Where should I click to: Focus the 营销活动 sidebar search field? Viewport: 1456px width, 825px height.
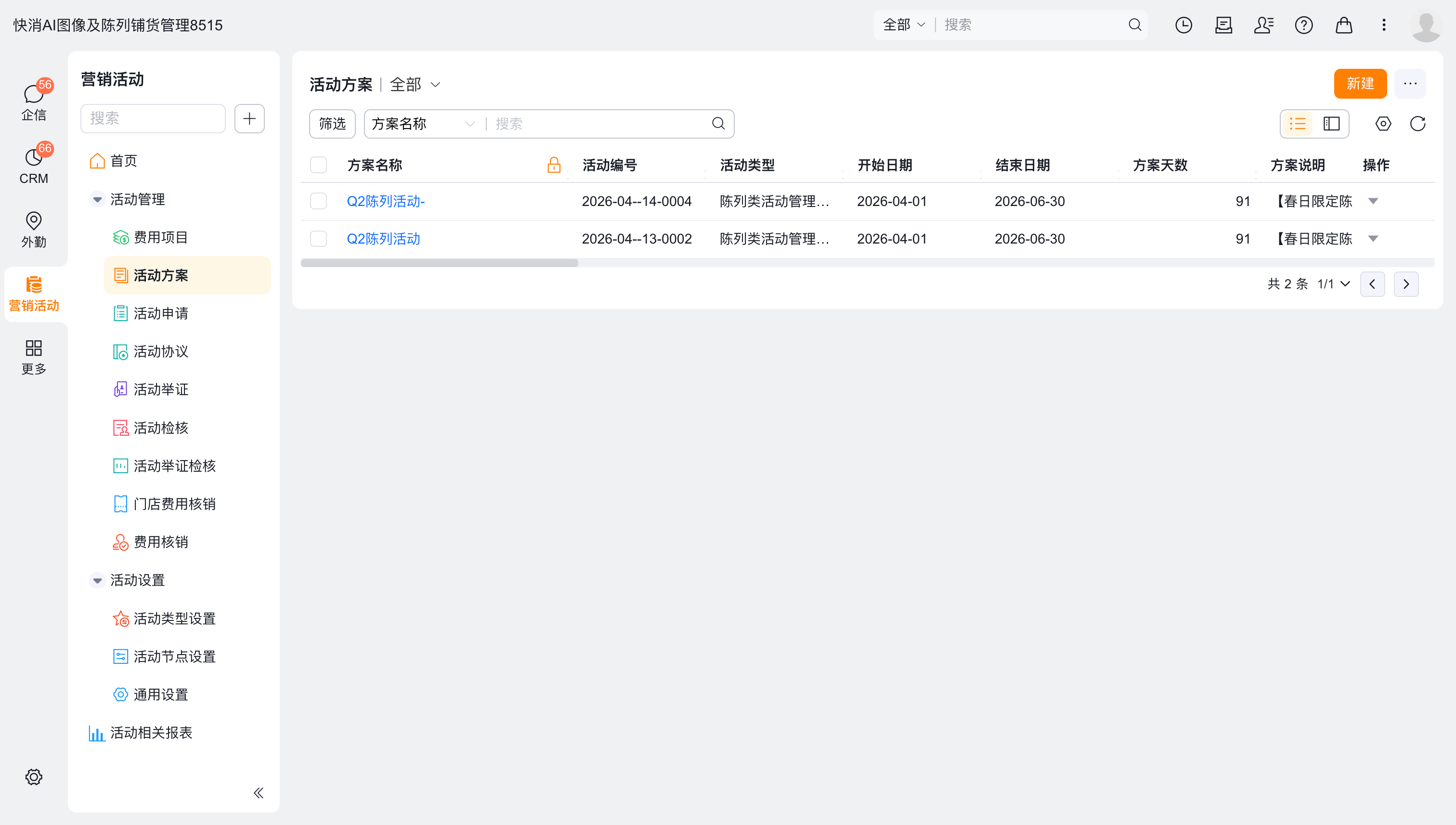click(153, 118)
